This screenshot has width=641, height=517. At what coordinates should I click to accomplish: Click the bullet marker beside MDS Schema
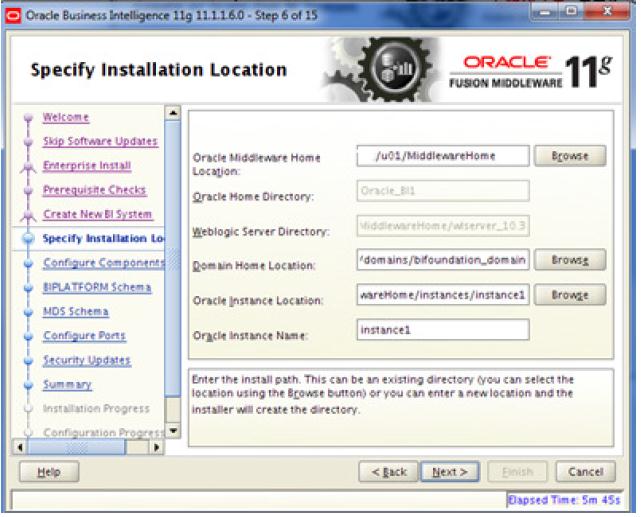click(x=28, y=312)
